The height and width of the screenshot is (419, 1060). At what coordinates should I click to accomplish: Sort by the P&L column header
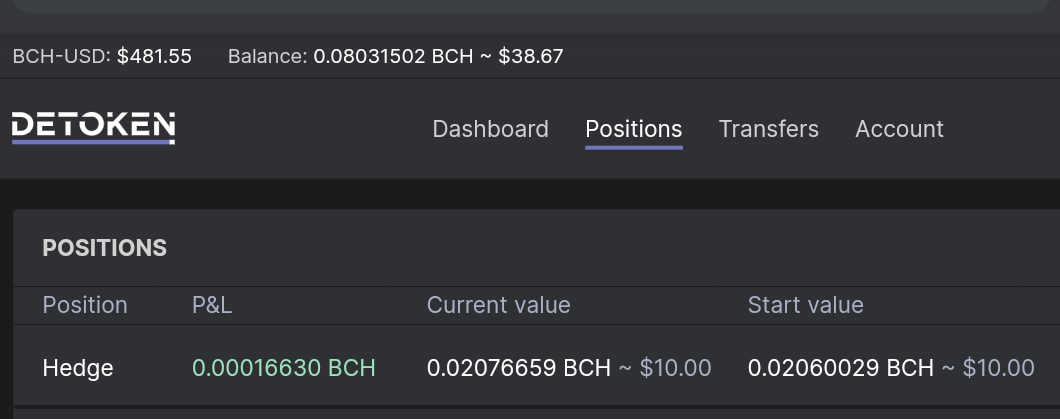(212, 305)
